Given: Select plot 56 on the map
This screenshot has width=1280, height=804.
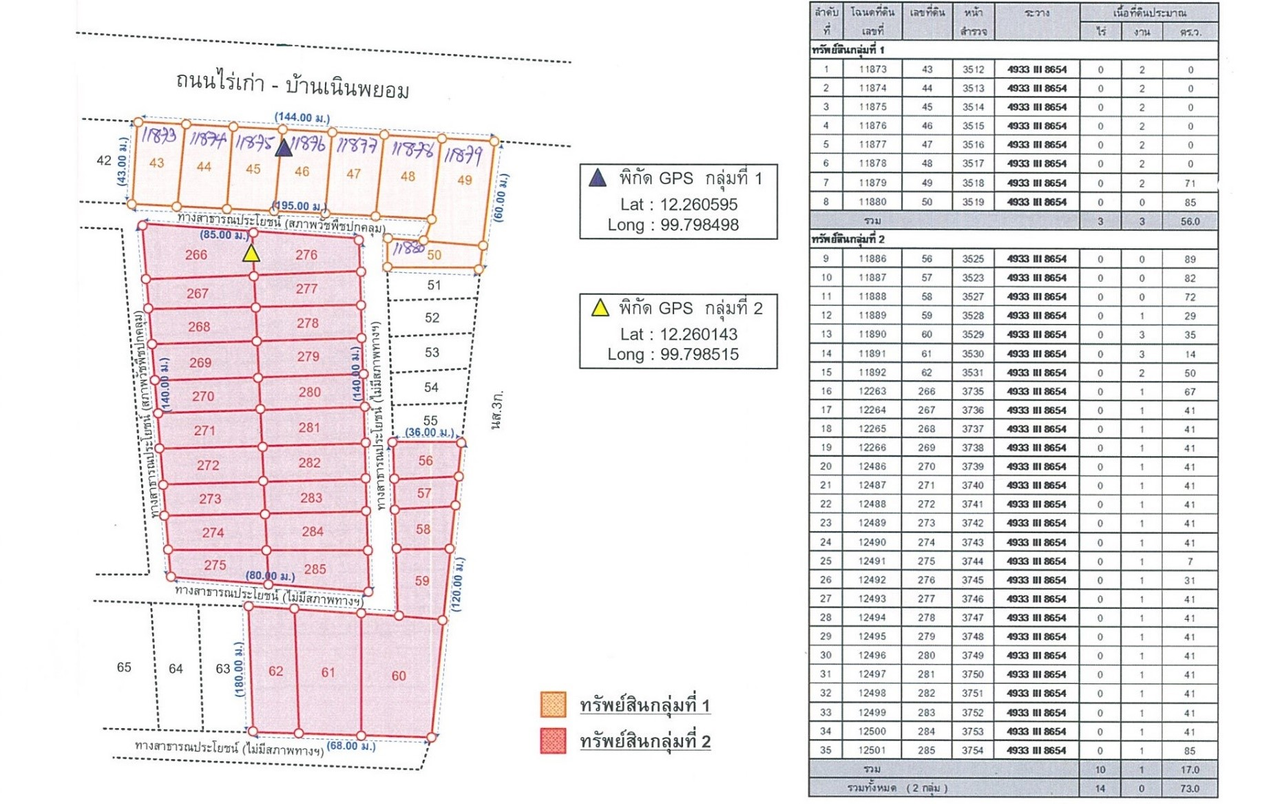Looking at the screenshot, I should (425, 461).
